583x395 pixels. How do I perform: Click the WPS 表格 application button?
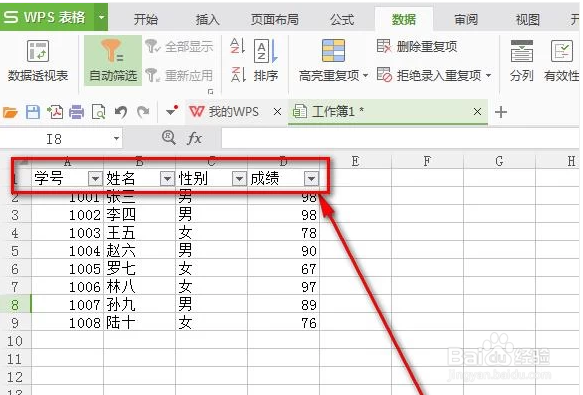click(x=47, y=17)
